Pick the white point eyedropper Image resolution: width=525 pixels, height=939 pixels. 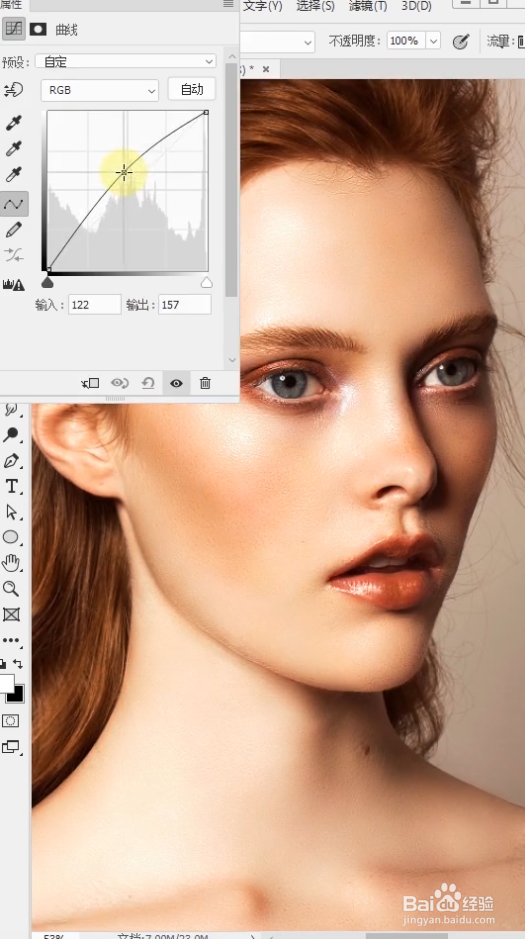pos(13,175)
